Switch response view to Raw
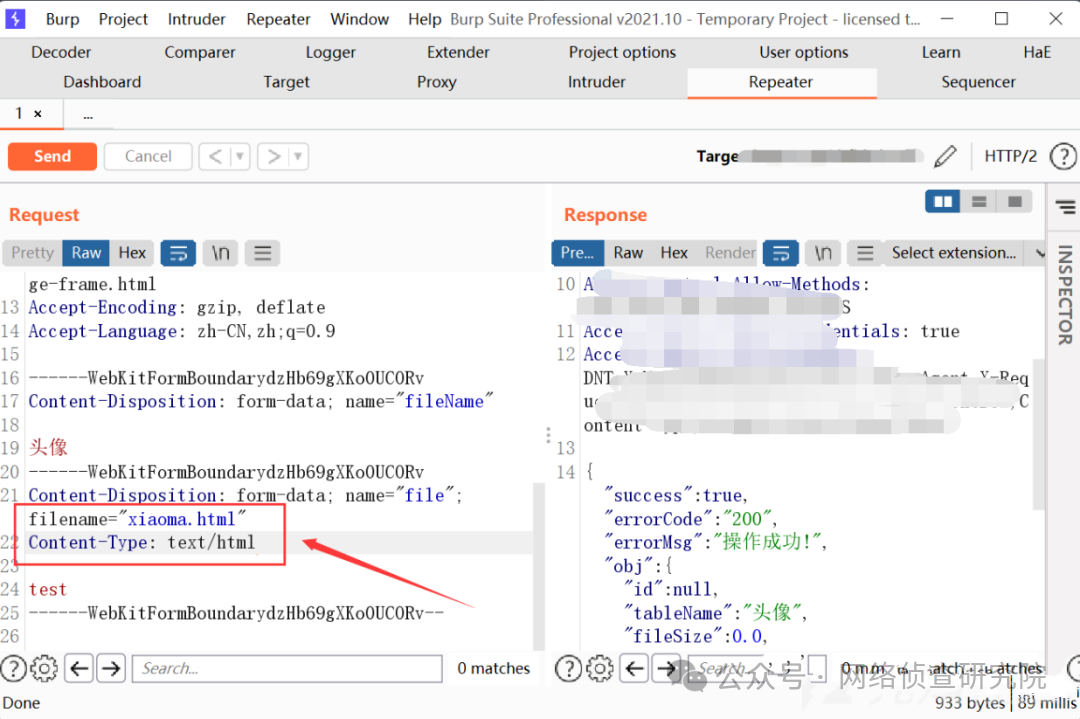Viewport: 1080px width, 719px height. (x=628, y=253)
